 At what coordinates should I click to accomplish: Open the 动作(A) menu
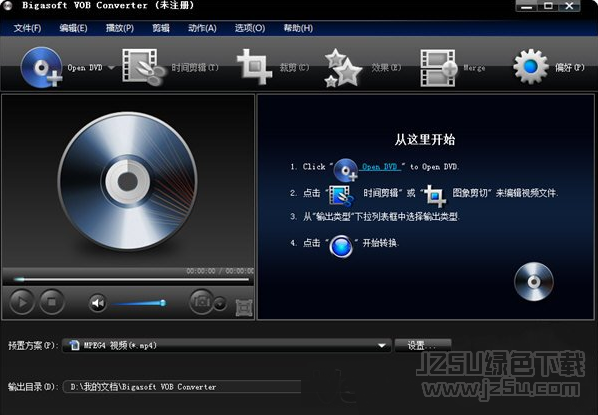coord(203,28)
